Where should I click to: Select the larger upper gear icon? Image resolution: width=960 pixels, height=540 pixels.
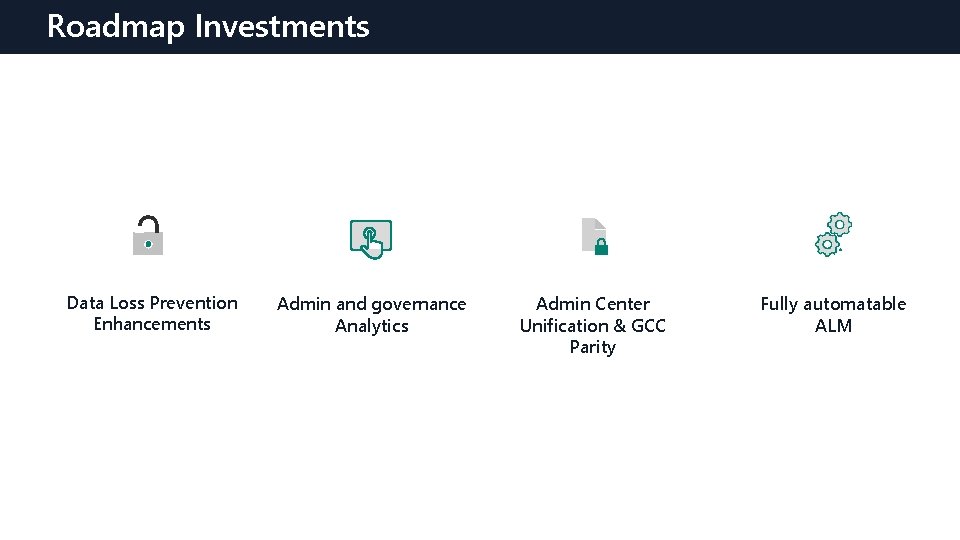(x=840, y=224)
